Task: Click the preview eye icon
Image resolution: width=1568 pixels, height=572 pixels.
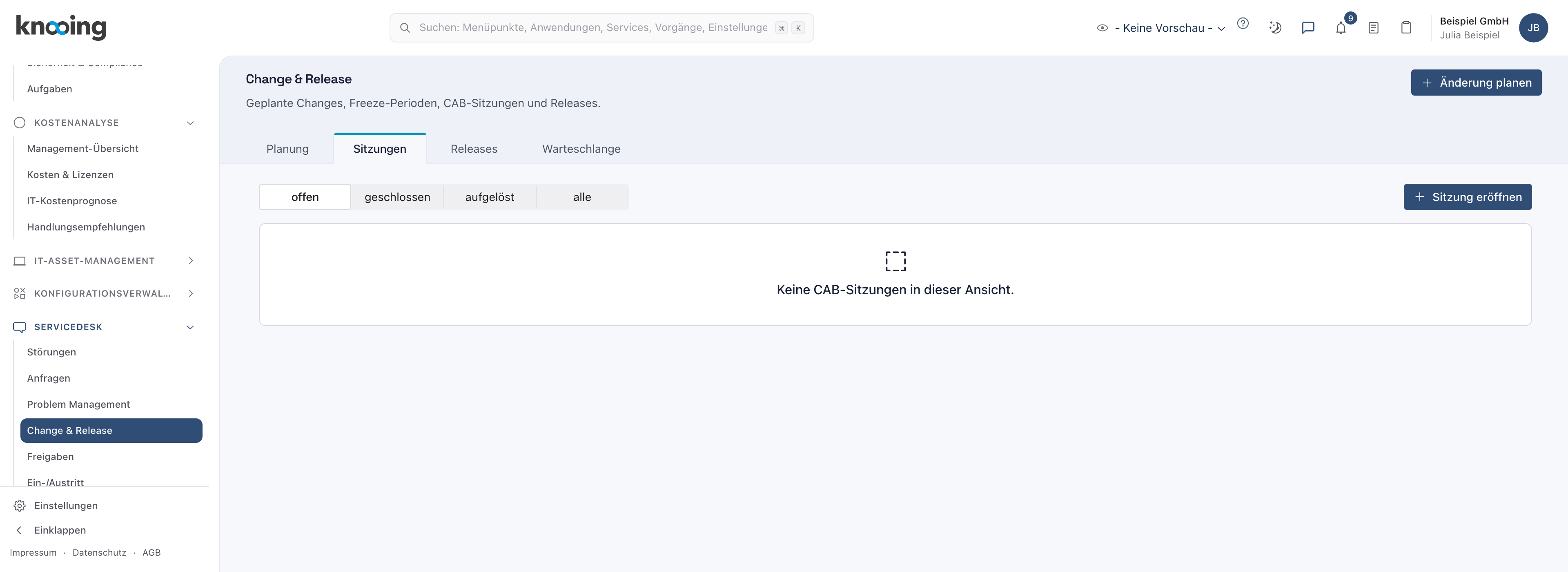Action: [1102, 27]
